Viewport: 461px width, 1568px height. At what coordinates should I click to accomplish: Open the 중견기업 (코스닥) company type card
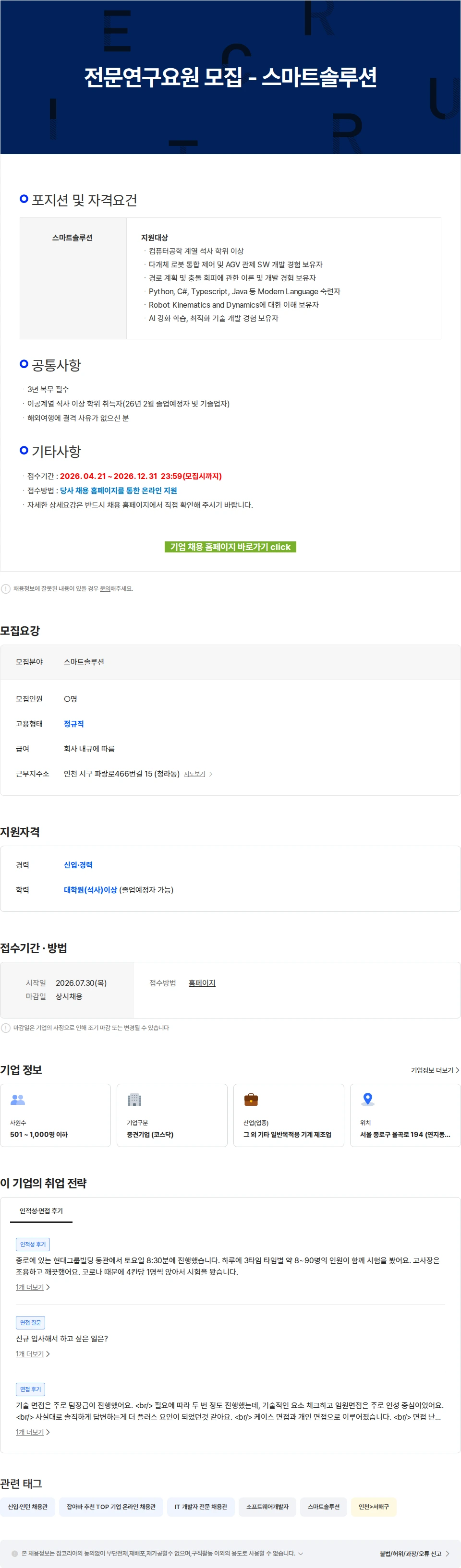click(172, 1115)
